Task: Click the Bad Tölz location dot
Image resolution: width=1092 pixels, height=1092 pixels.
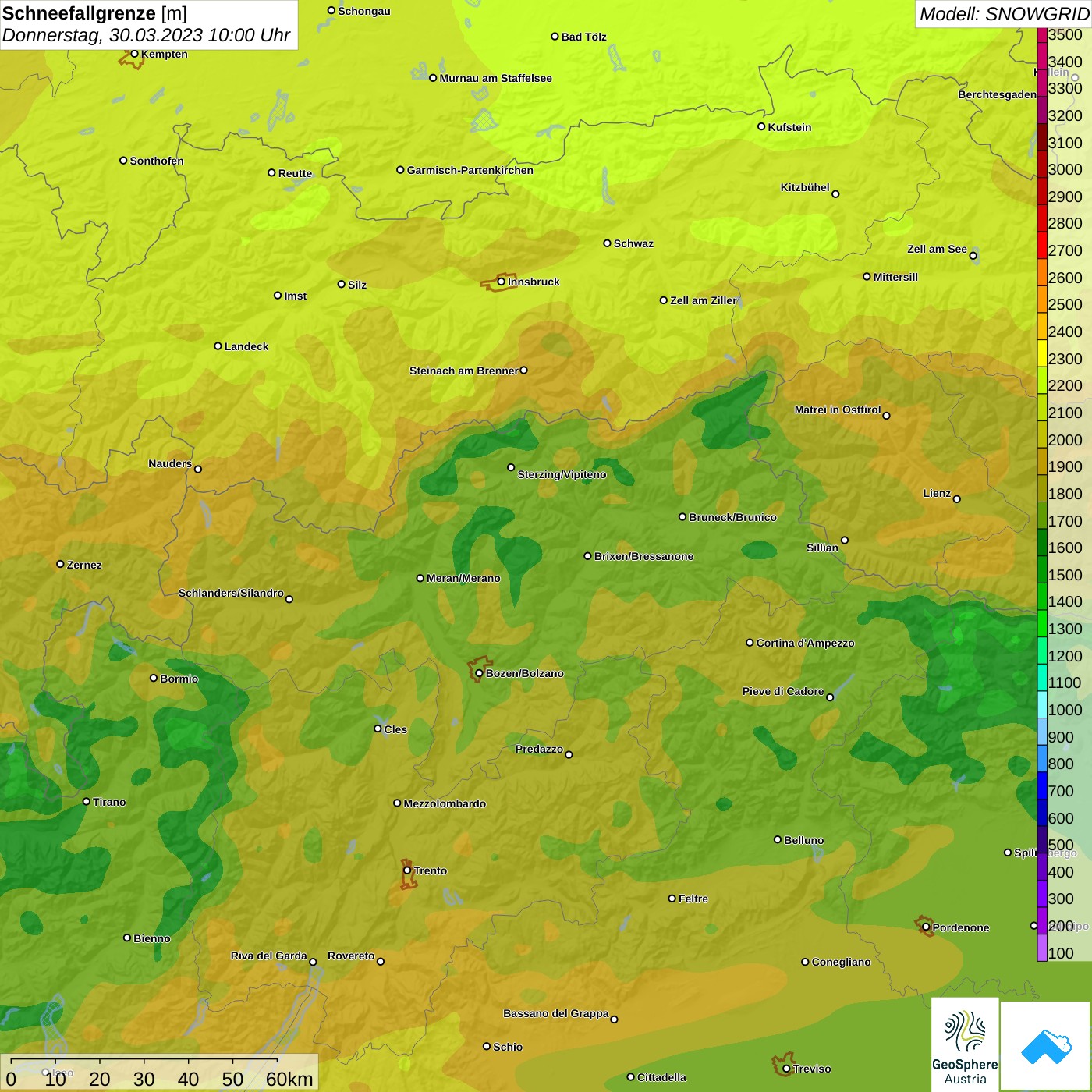Action: click(555, 36)
